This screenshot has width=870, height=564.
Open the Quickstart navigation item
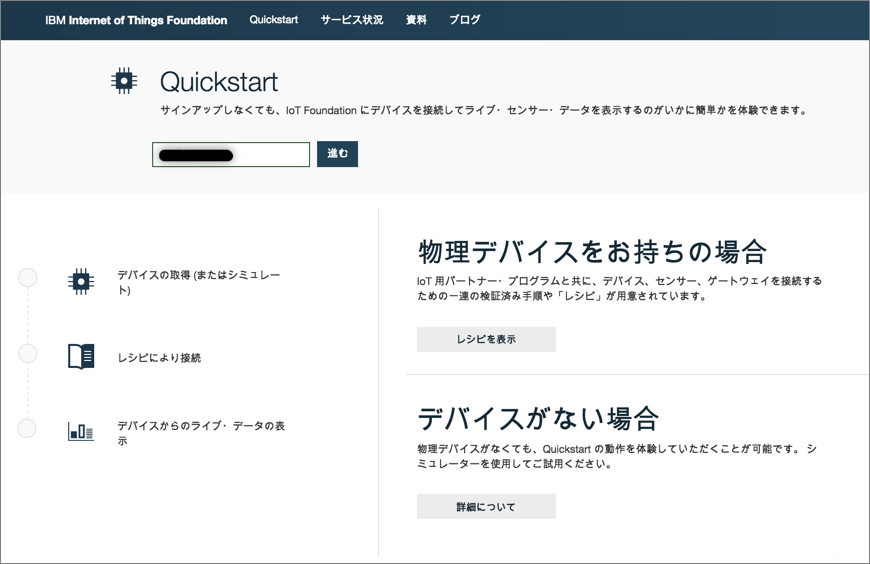click(274, 19)
